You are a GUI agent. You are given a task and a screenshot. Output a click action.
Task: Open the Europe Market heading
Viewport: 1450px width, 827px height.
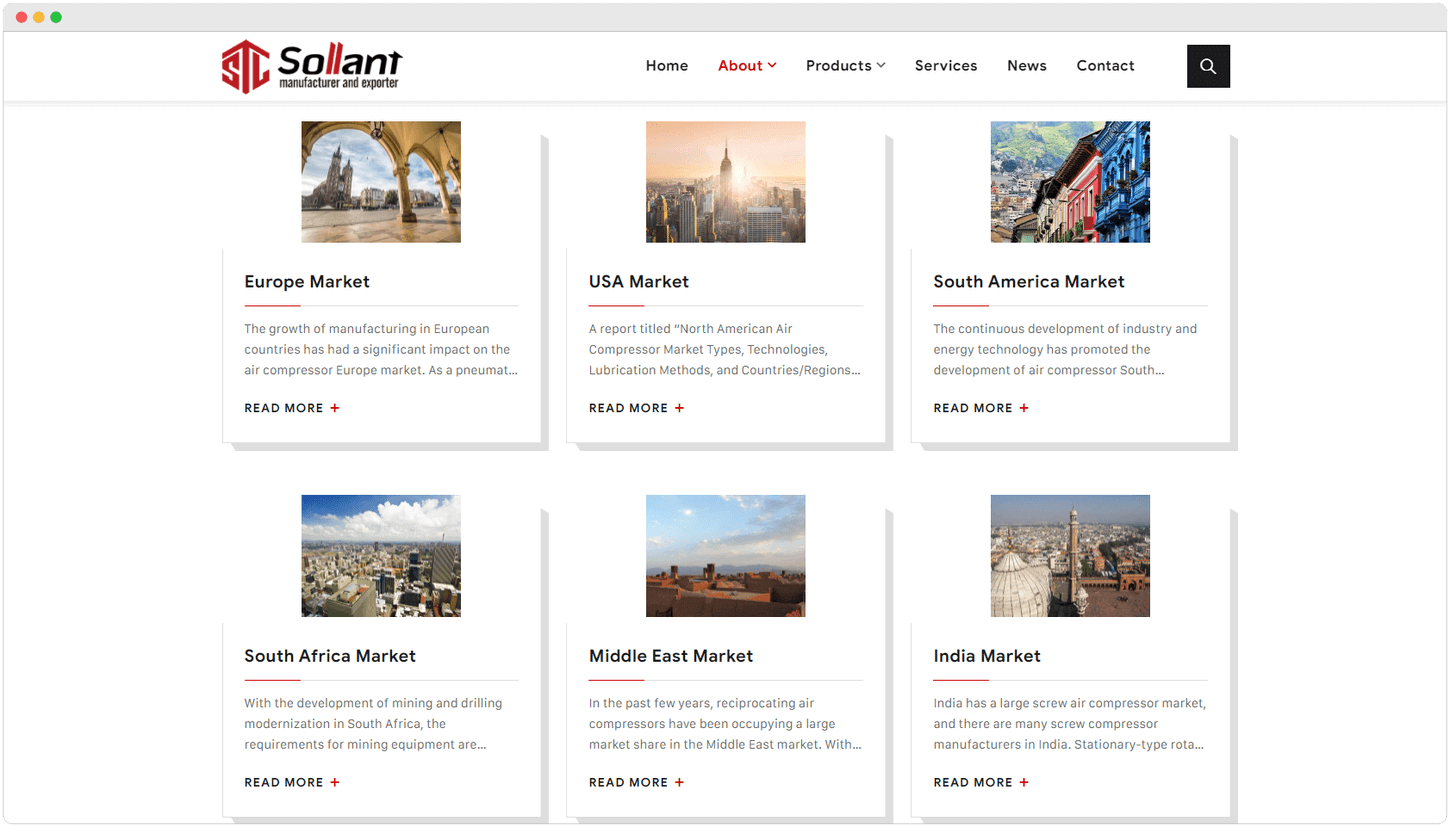[x=307, y=282]
